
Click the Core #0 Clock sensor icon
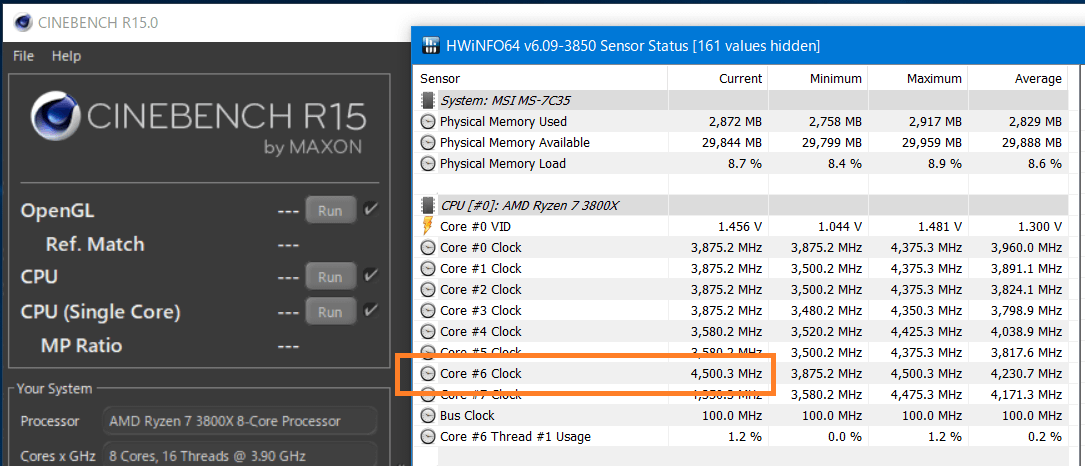(x=428, y=248)
